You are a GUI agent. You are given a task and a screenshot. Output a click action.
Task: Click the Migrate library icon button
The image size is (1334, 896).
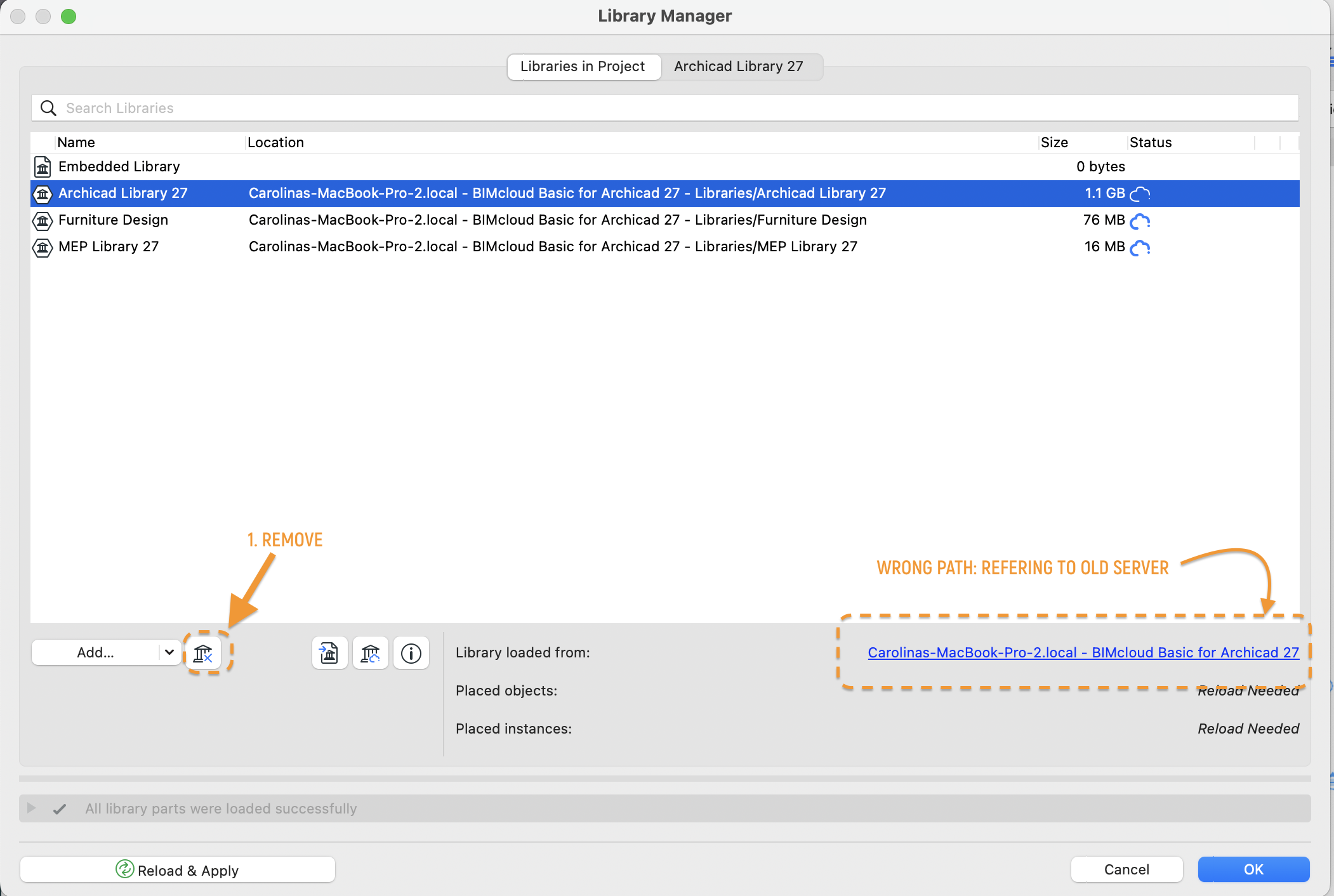(329, 653)
